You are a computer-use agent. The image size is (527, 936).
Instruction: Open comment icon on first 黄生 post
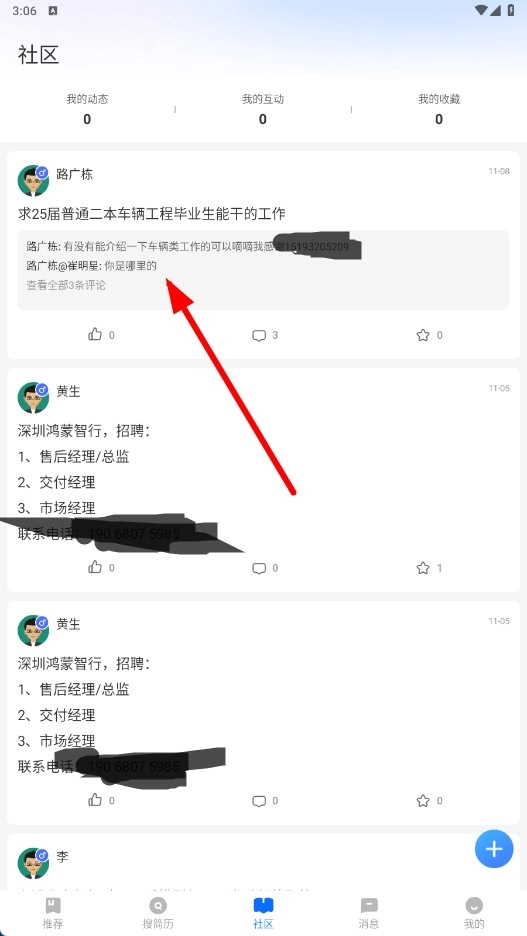[x=258, y=568]
